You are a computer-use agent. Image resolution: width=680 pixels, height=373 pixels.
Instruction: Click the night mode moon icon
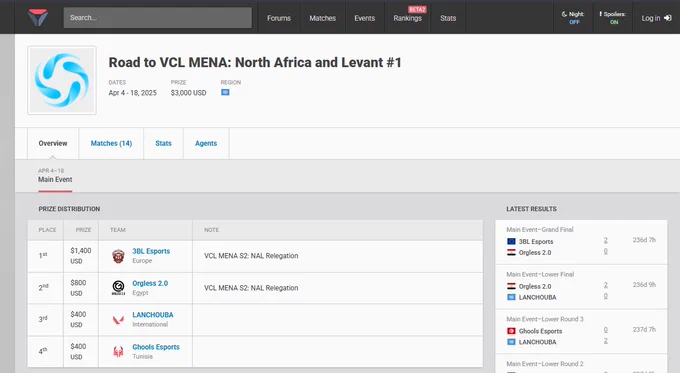564,14
